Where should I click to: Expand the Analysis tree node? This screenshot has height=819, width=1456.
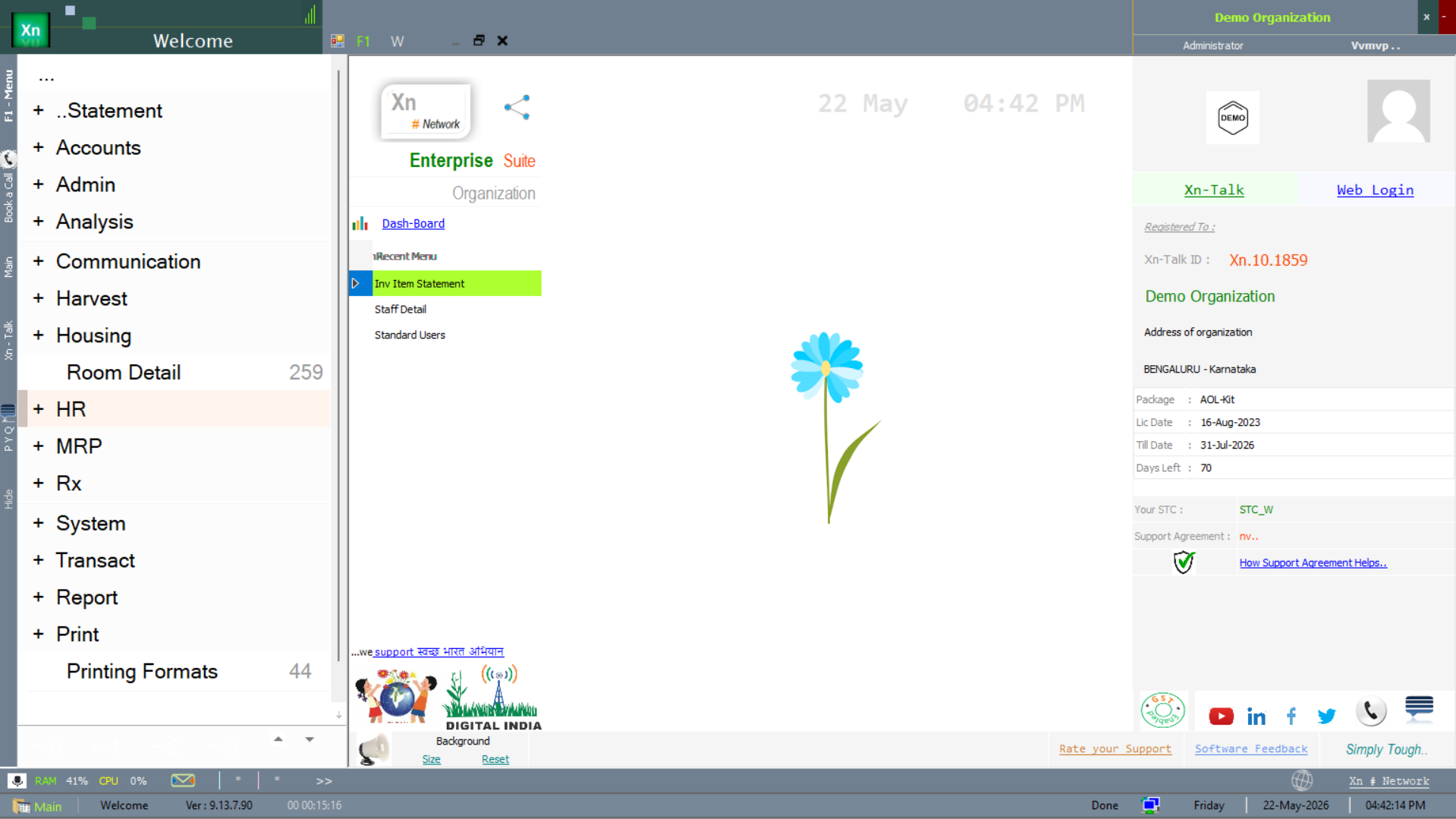(x=39, y=222)
